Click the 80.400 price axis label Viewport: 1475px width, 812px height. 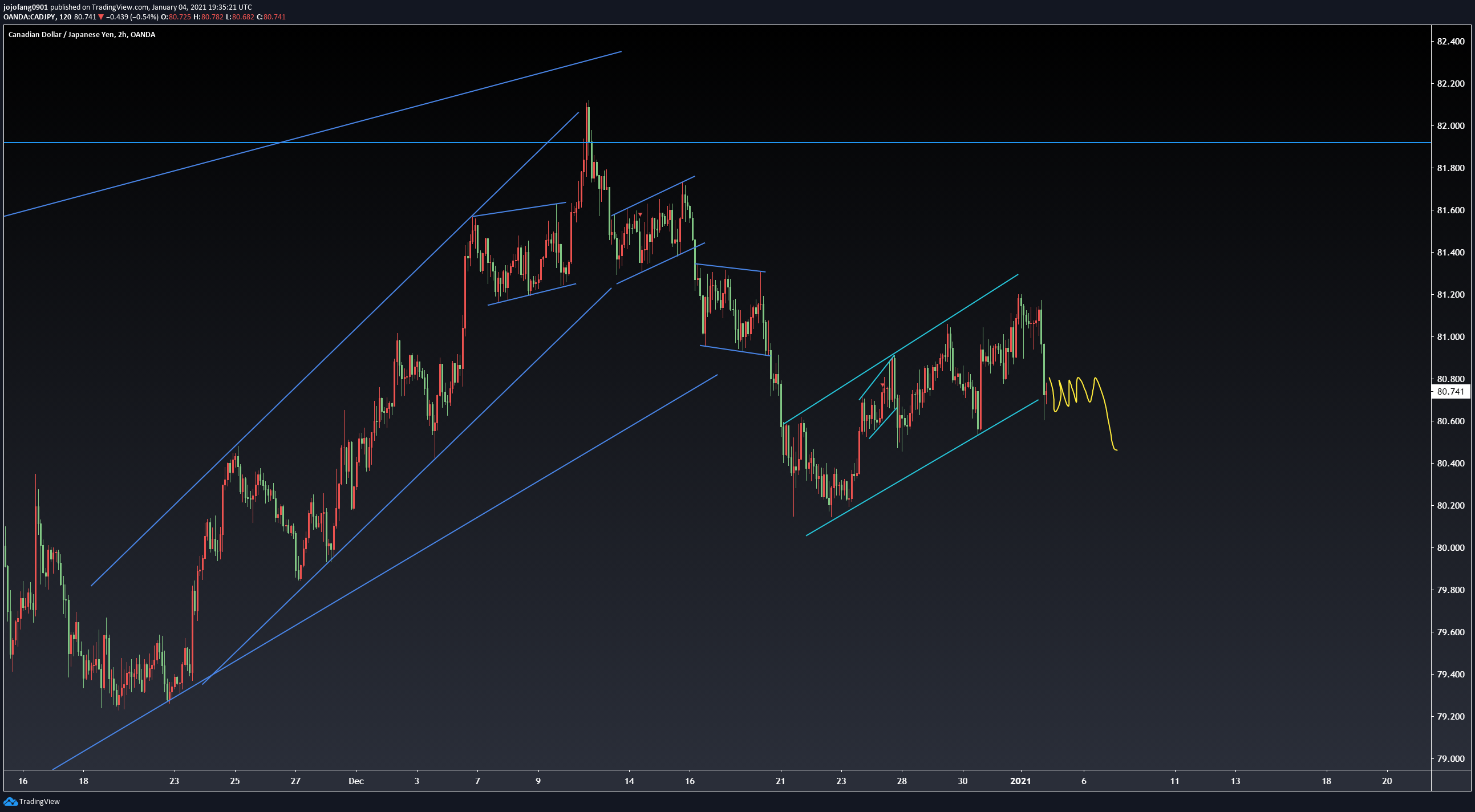point(1450,463)
